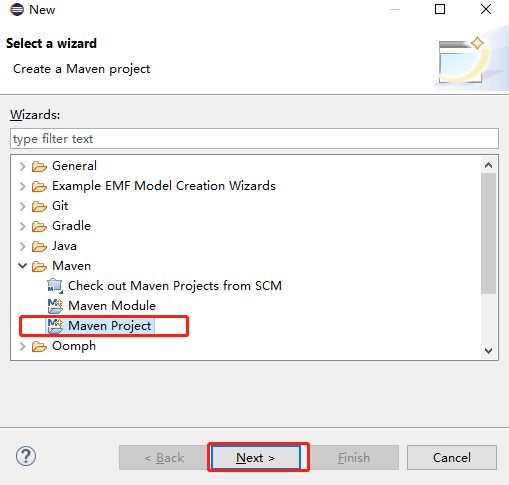Select the Java tree label
This screenshot has width=509, height=485.
pos(64,246)
